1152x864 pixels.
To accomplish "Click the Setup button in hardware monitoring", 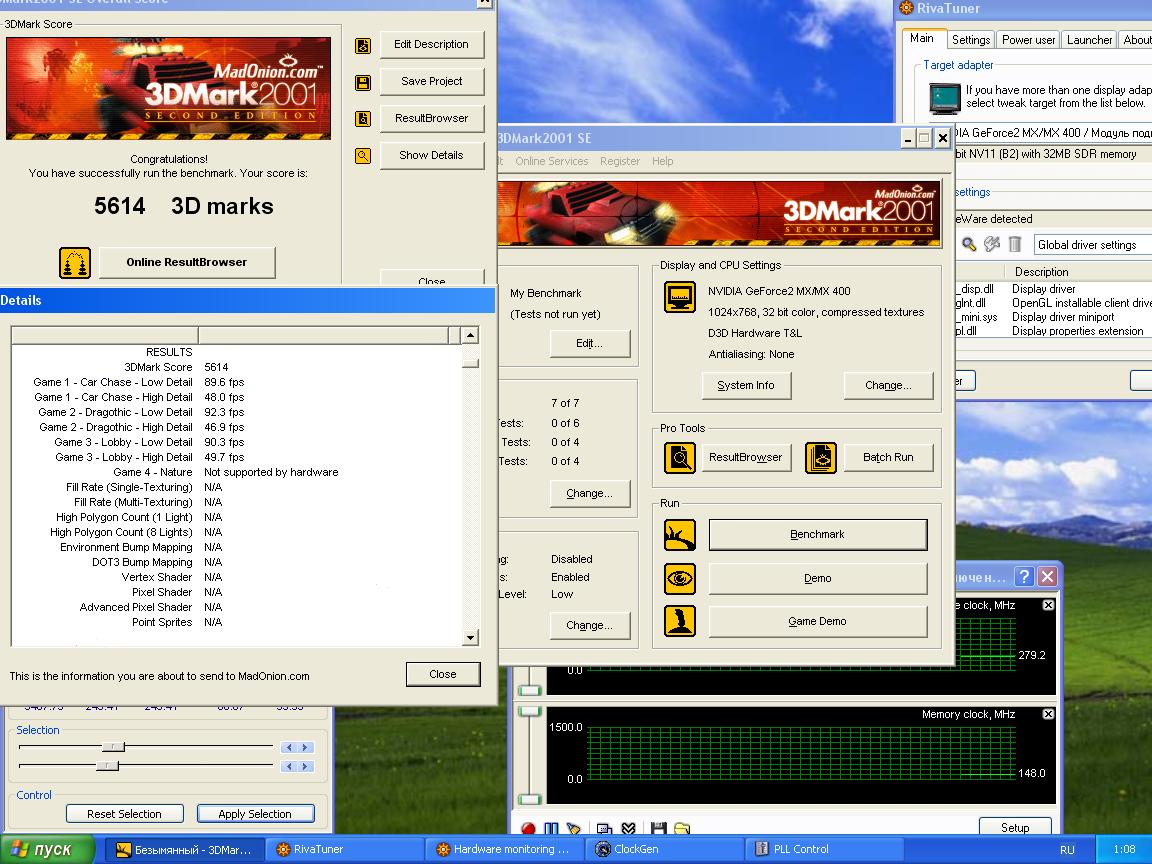I will pos(1015,828).
